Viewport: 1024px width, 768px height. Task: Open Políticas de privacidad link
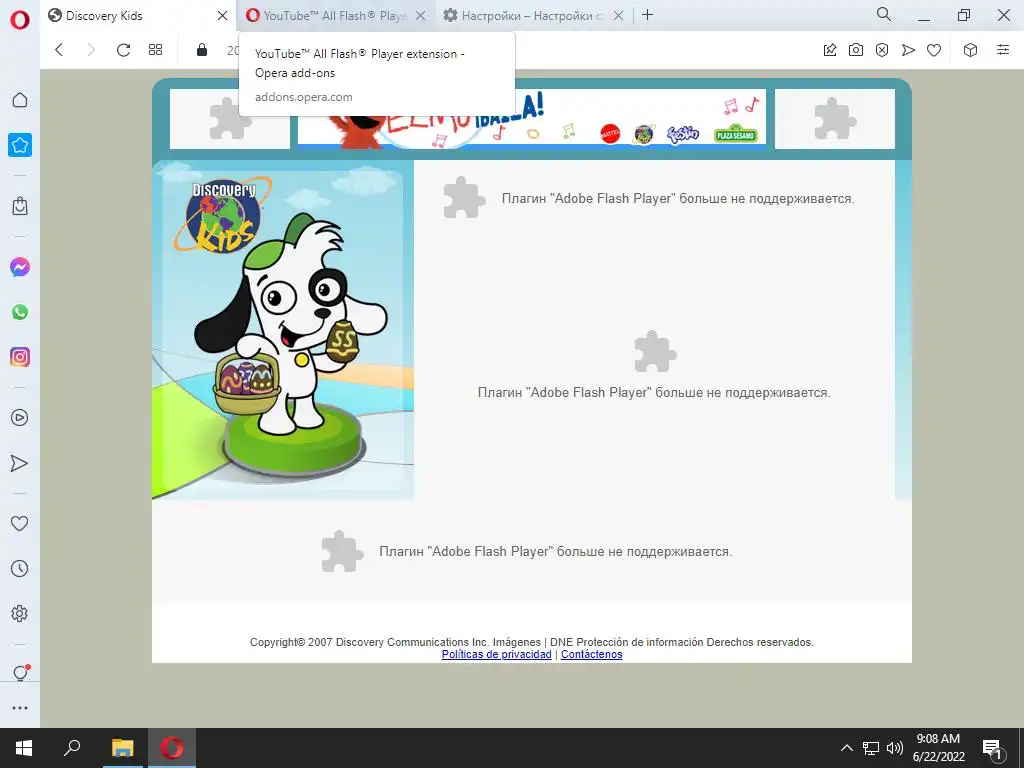(x=496, y=654)
